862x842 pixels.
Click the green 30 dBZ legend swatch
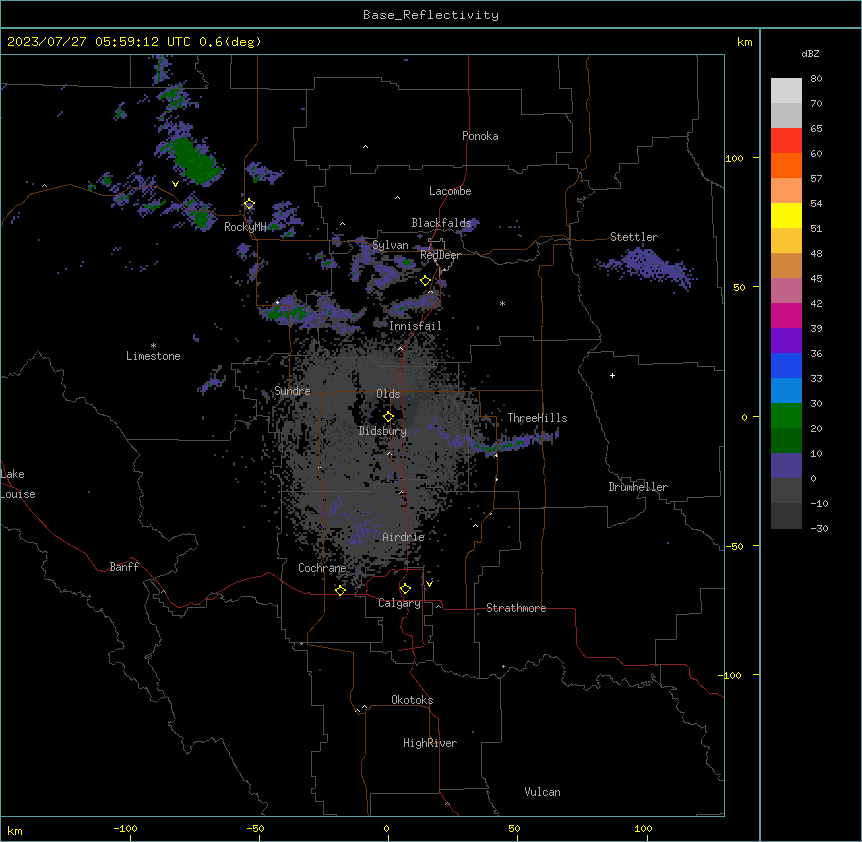[786, 416]
